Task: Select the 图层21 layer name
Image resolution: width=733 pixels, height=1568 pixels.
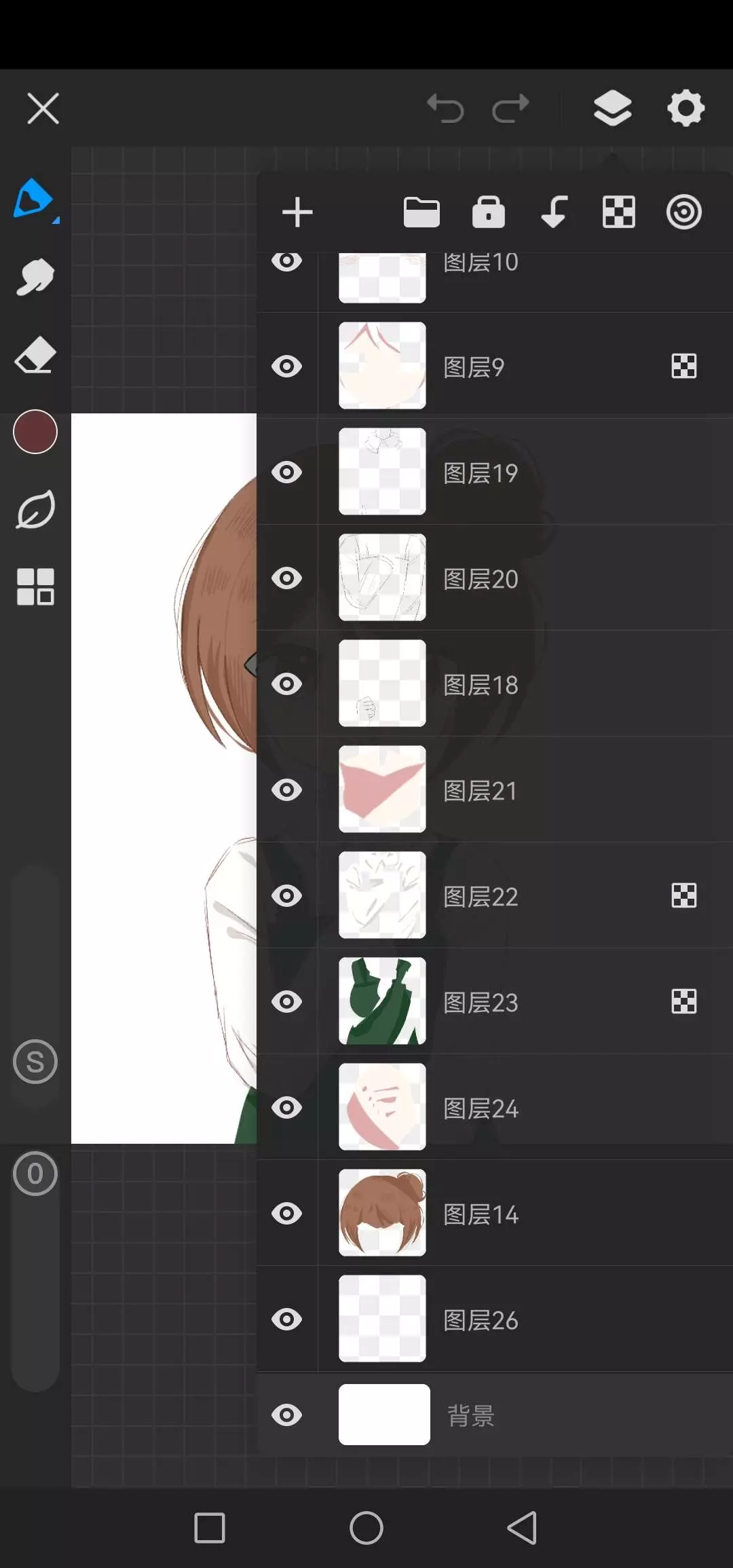Action: (x=480, y=791)
